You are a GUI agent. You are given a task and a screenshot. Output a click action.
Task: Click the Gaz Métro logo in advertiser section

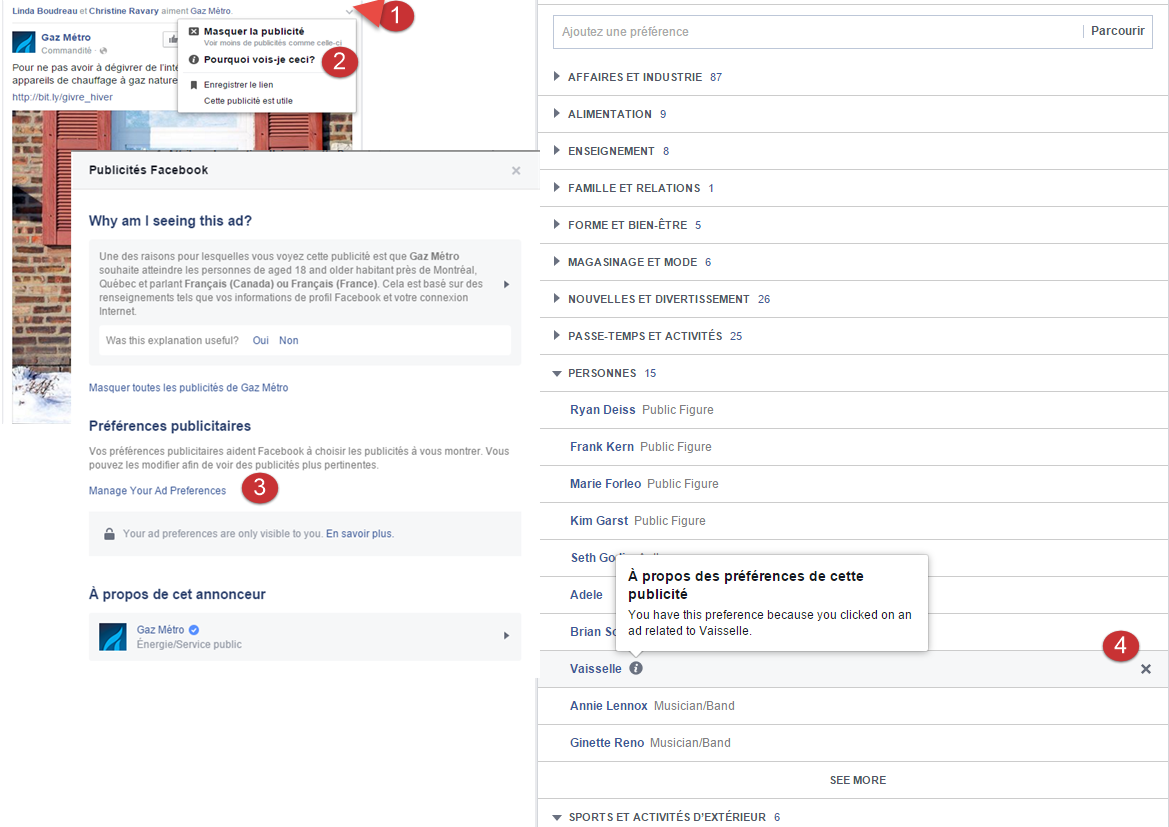[x=113, y=637]
